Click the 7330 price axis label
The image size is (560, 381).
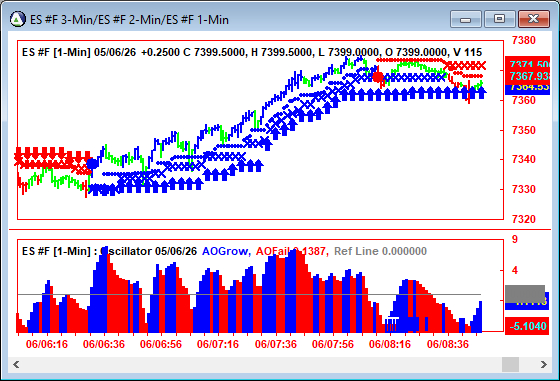point(524,189)
